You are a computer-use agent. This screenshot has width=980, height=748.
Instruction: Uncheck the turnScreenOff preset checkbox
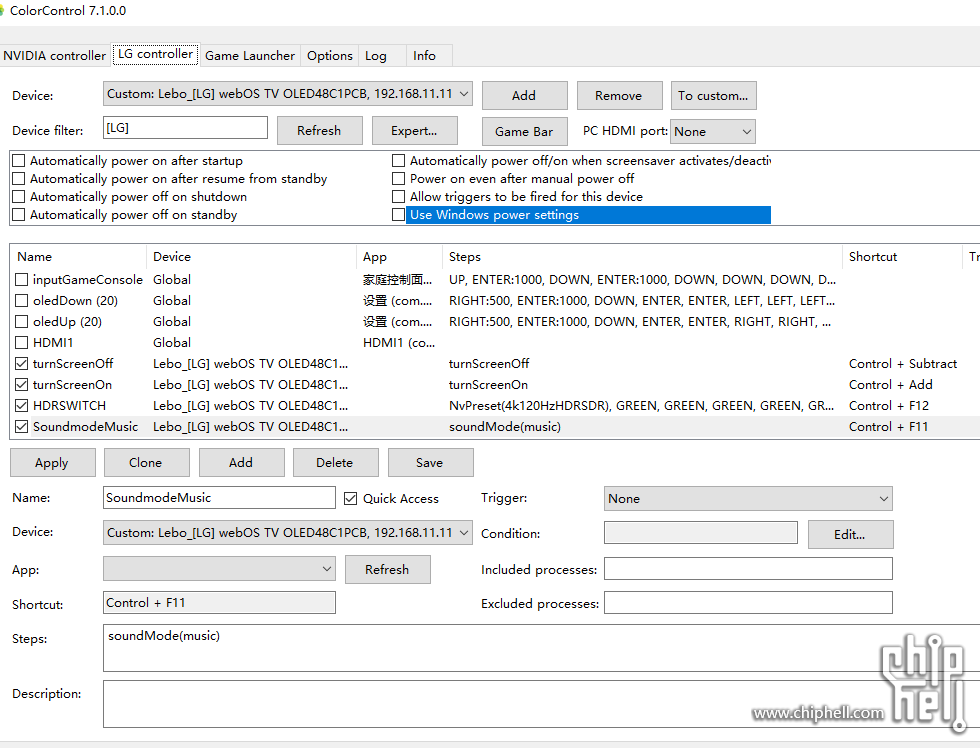[21, 364]
